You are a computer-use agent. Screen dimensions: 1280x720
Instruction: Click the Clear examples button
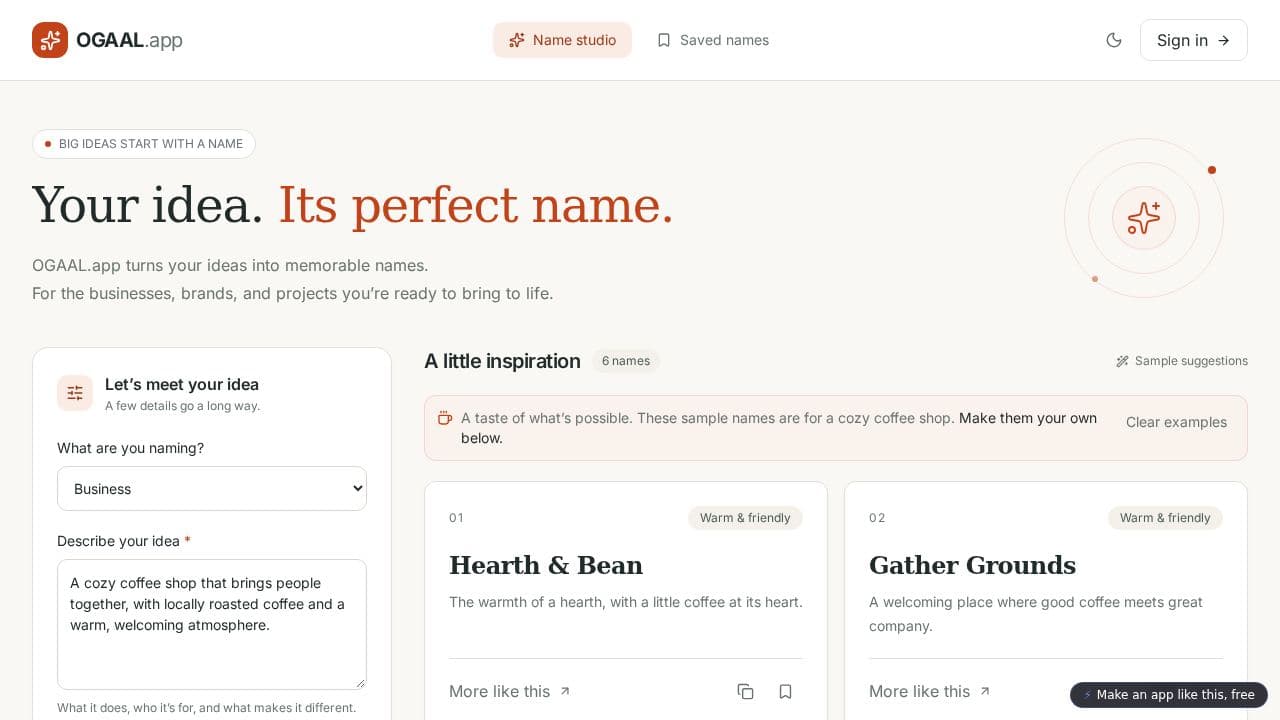tap(1176, 422)
